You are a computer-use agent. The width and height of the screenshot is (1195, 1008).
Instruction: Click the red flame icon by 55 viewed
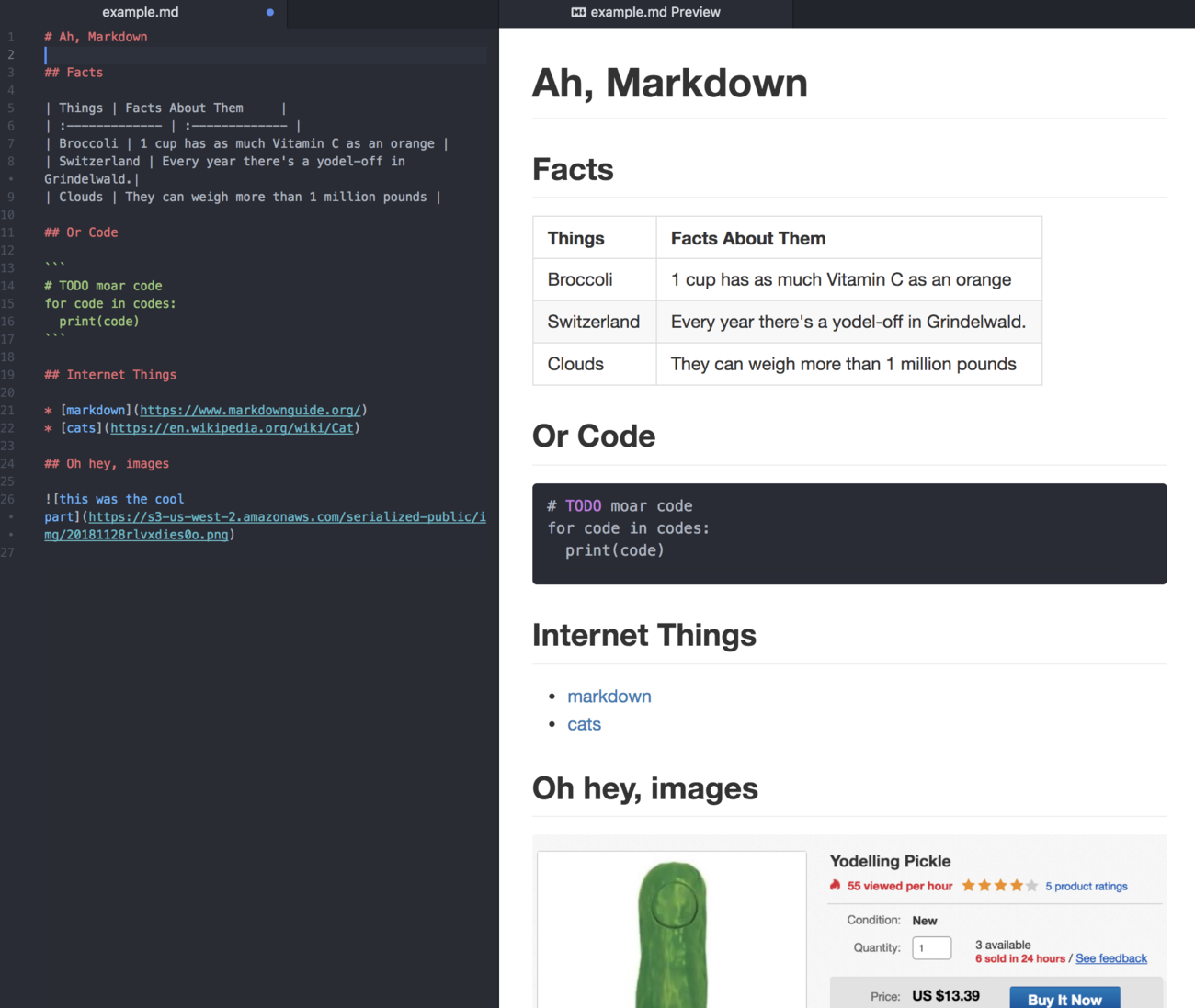835,886
